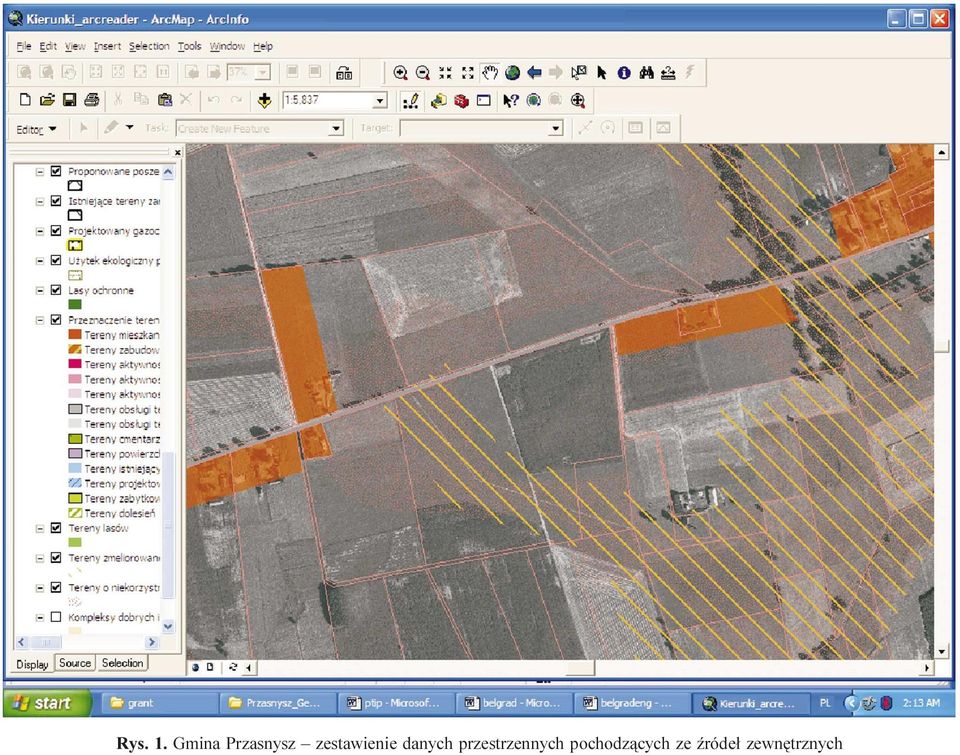
Task: Open the Find binoculars tool
Action: [647, 73]
